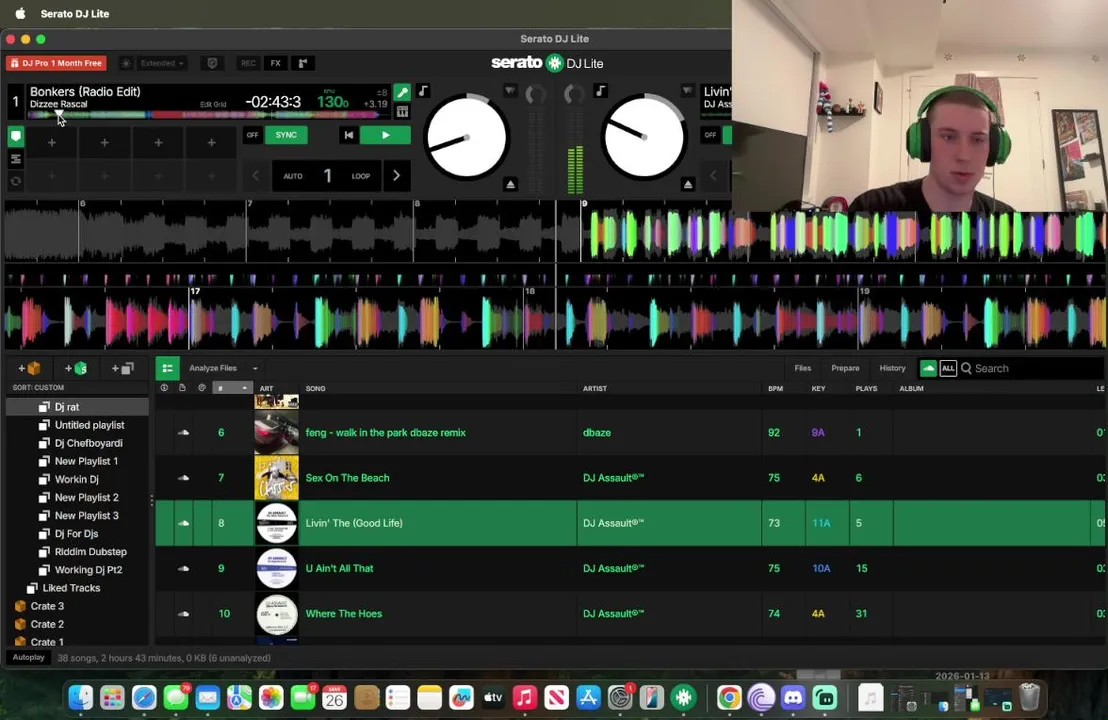The height and width of the screenshot is (720, 1108).
Task: Sort by the KEY column header
Action: pyautogui.click(x=818, y=388)
